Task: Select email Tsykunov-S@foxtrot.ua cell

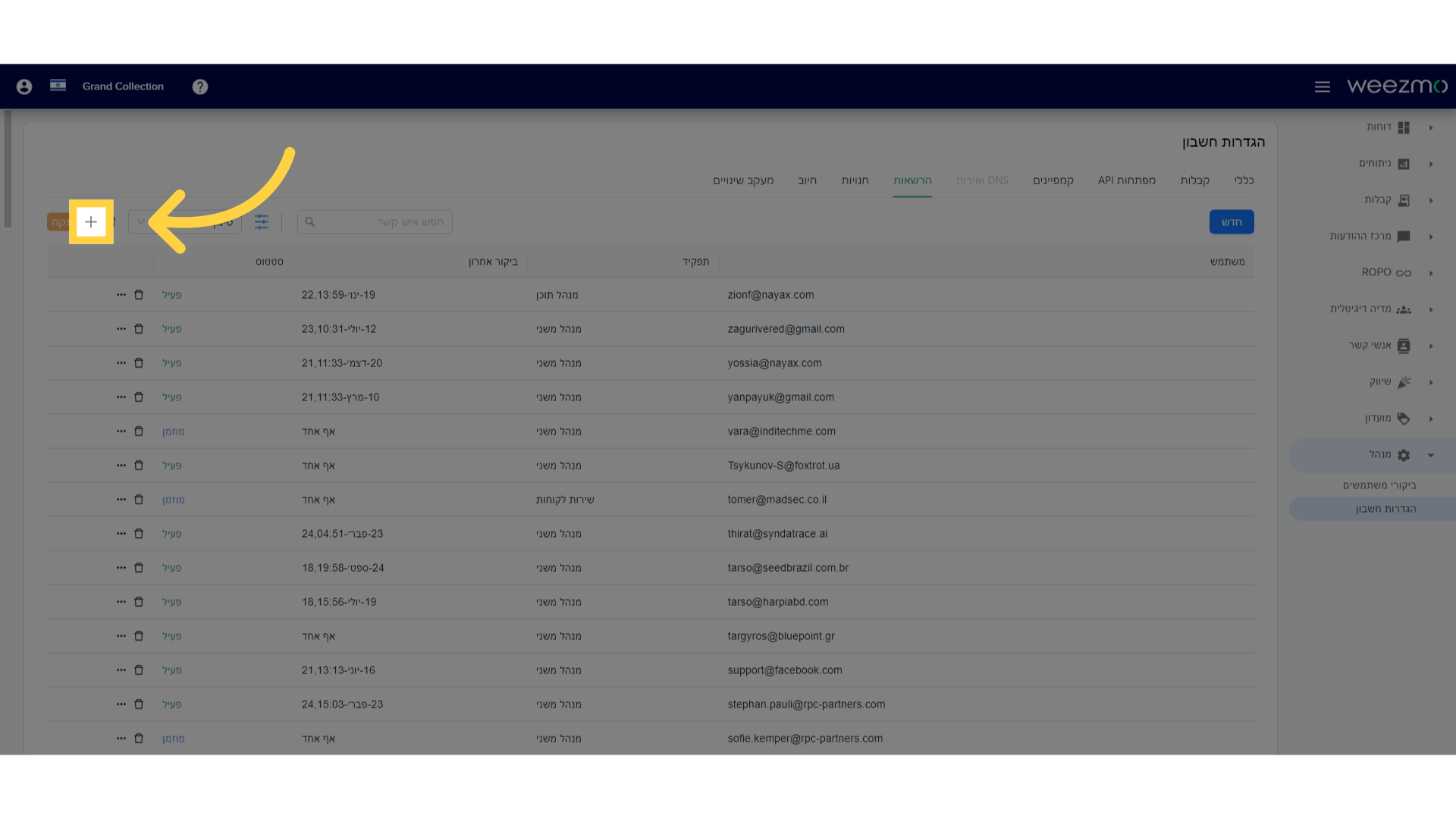Action: [784, 465]
